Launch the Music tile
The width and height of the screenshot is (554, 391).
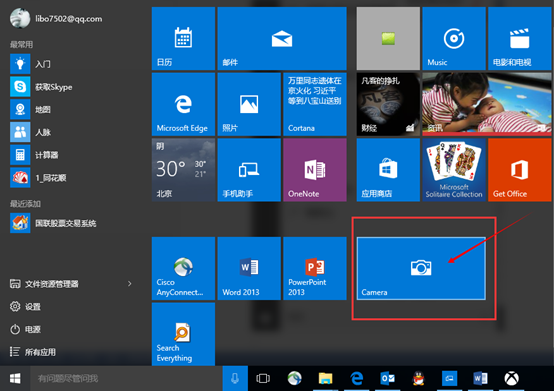coord(454,38)
